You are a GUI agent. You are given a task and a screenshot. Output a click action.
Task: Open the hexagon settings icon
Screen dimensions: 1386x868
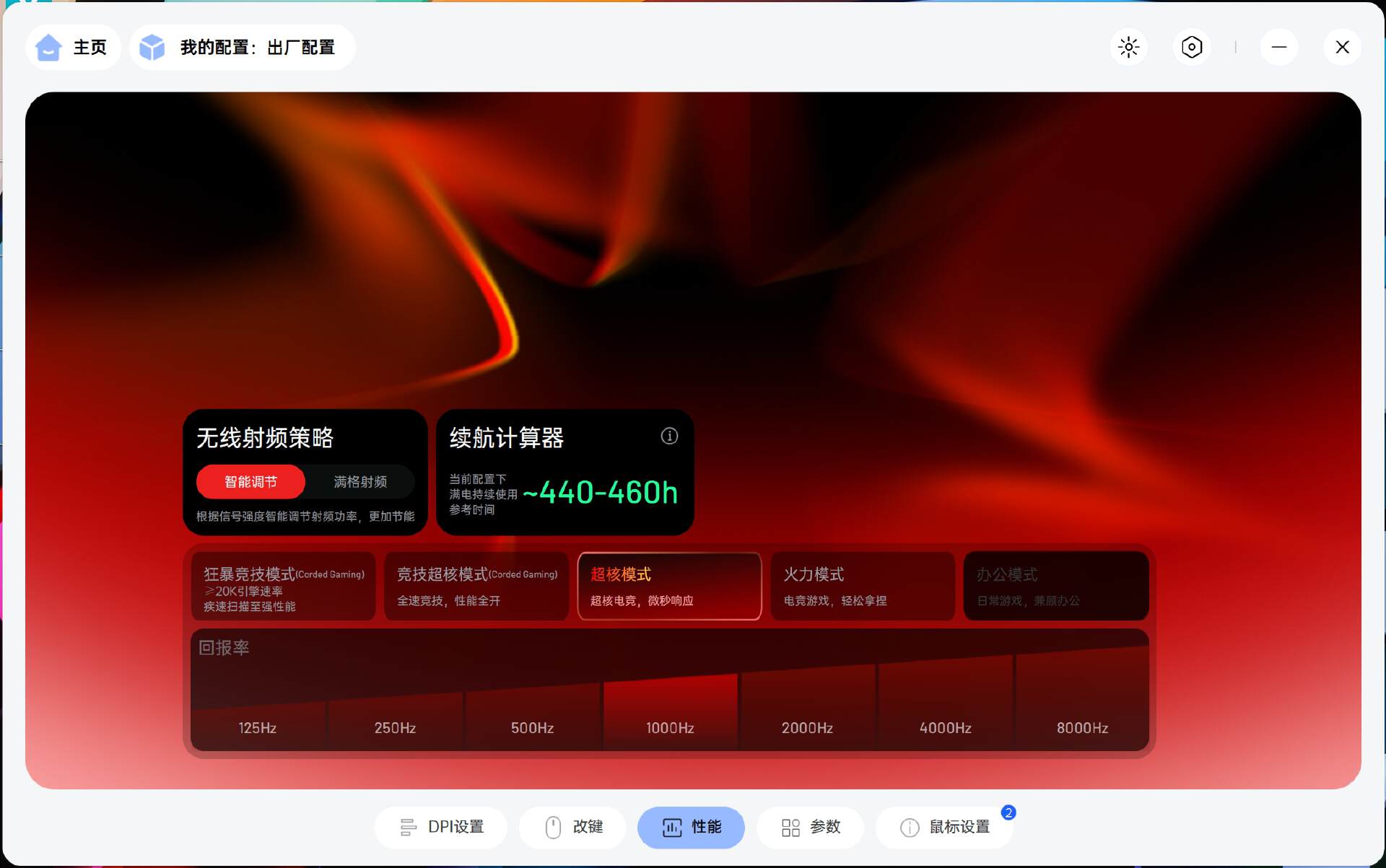(1191, 48)
